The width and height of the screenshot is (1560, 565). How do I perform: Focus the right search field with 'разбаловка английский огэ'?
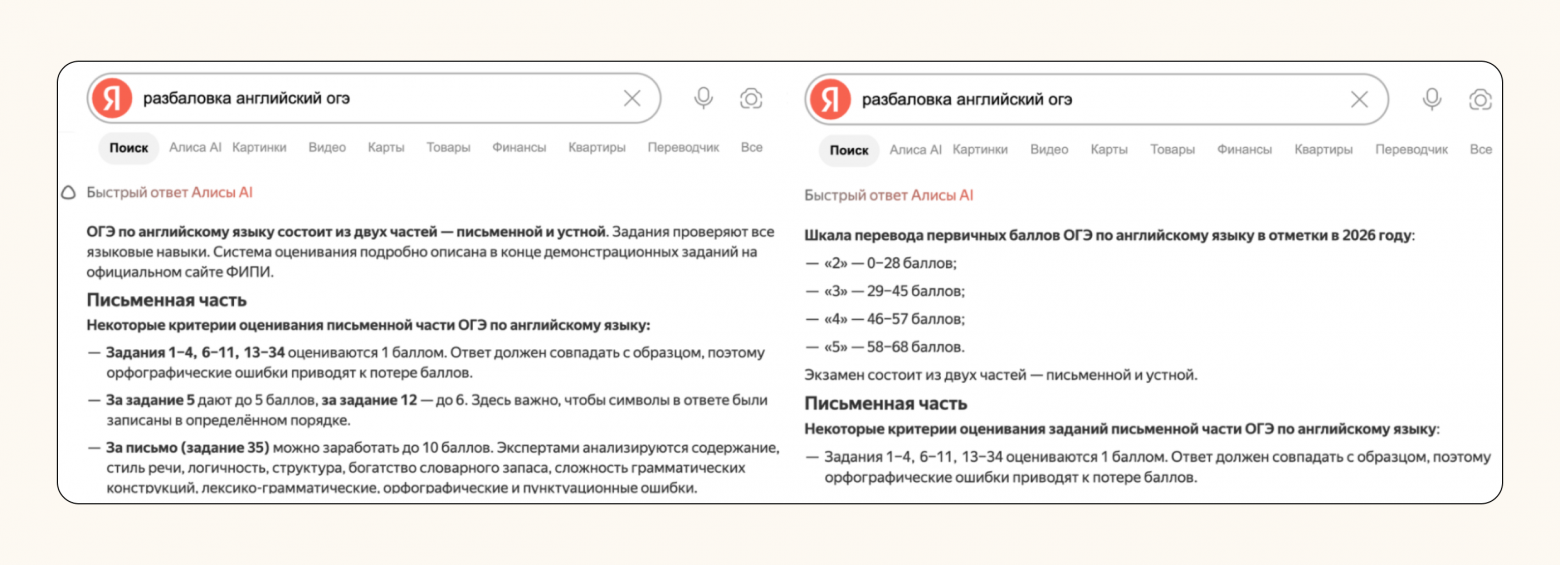(1097, 99)
